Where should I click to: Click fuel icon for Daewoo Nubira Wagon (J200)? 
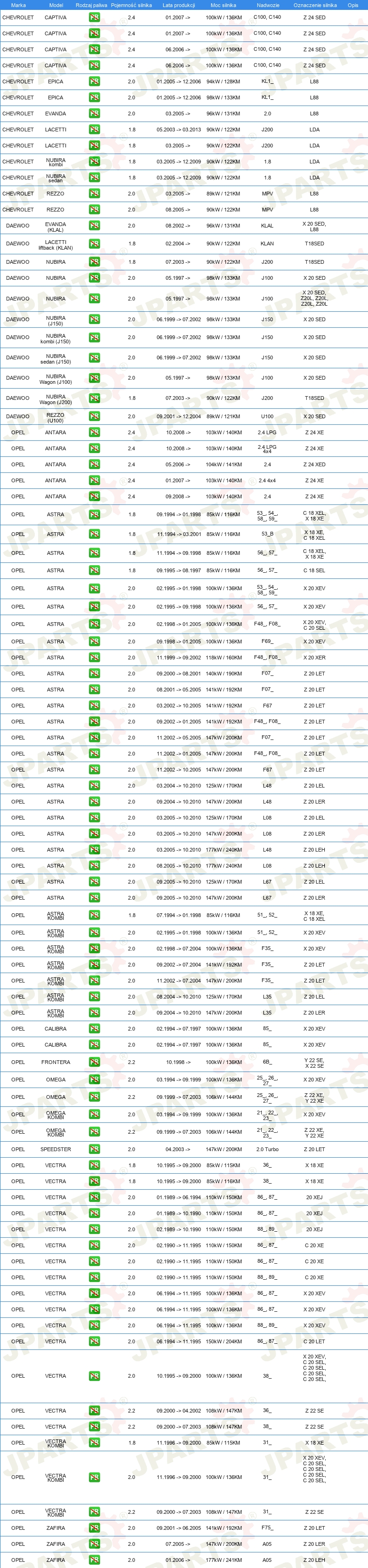(x=94, y=398)
